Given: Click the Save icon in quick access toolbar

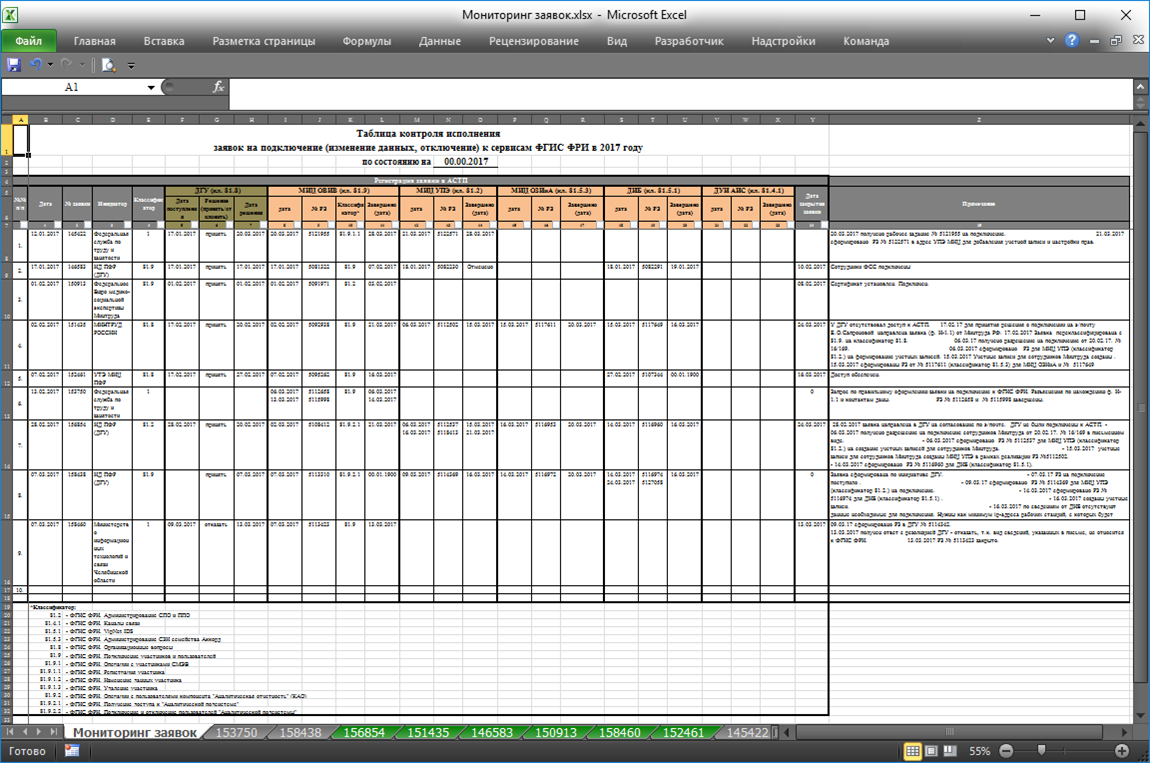Looking at the screenshot, I should click(x=14, y=65).
